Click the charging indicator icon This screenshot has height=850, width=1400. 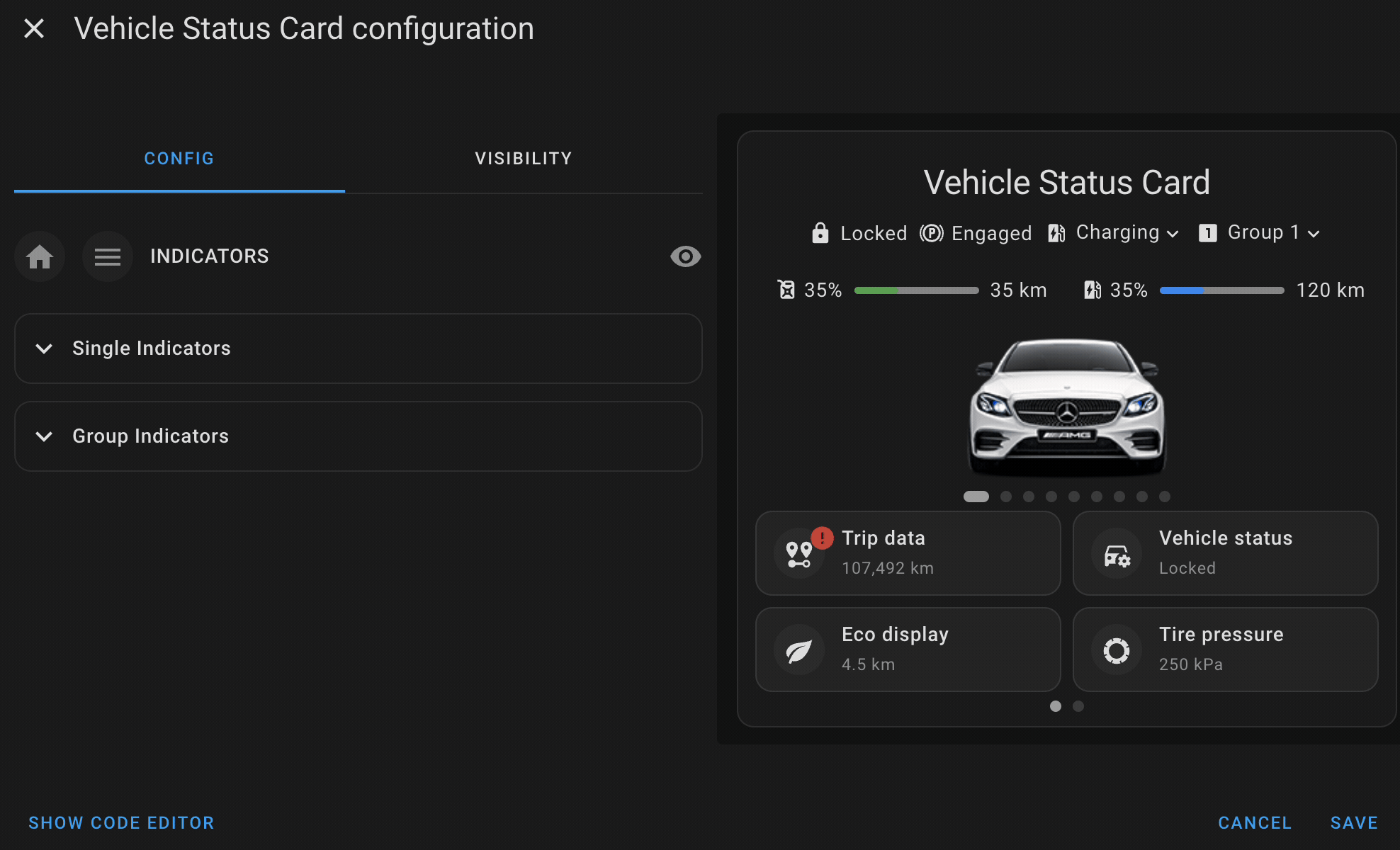[x=1057, y=232]
